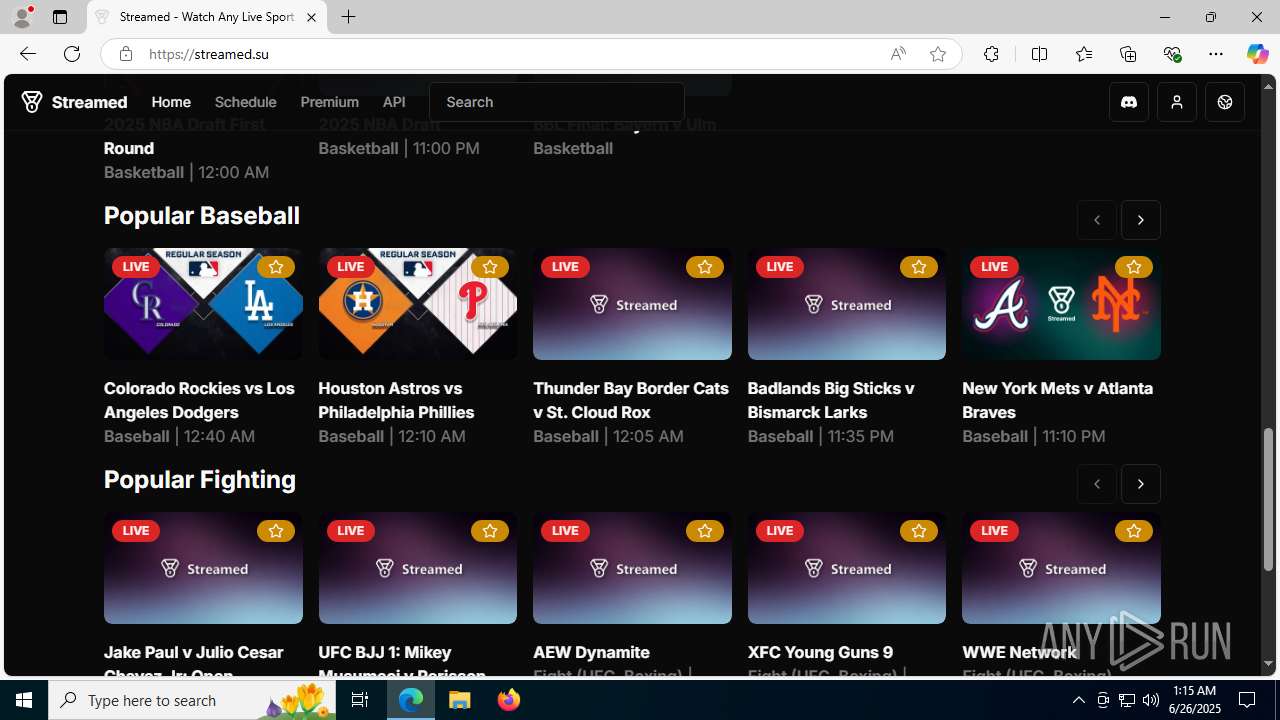Open New York Mets v Atlanta Braves link
This screenshot has width=1280, height=720.
point(1057,400)
